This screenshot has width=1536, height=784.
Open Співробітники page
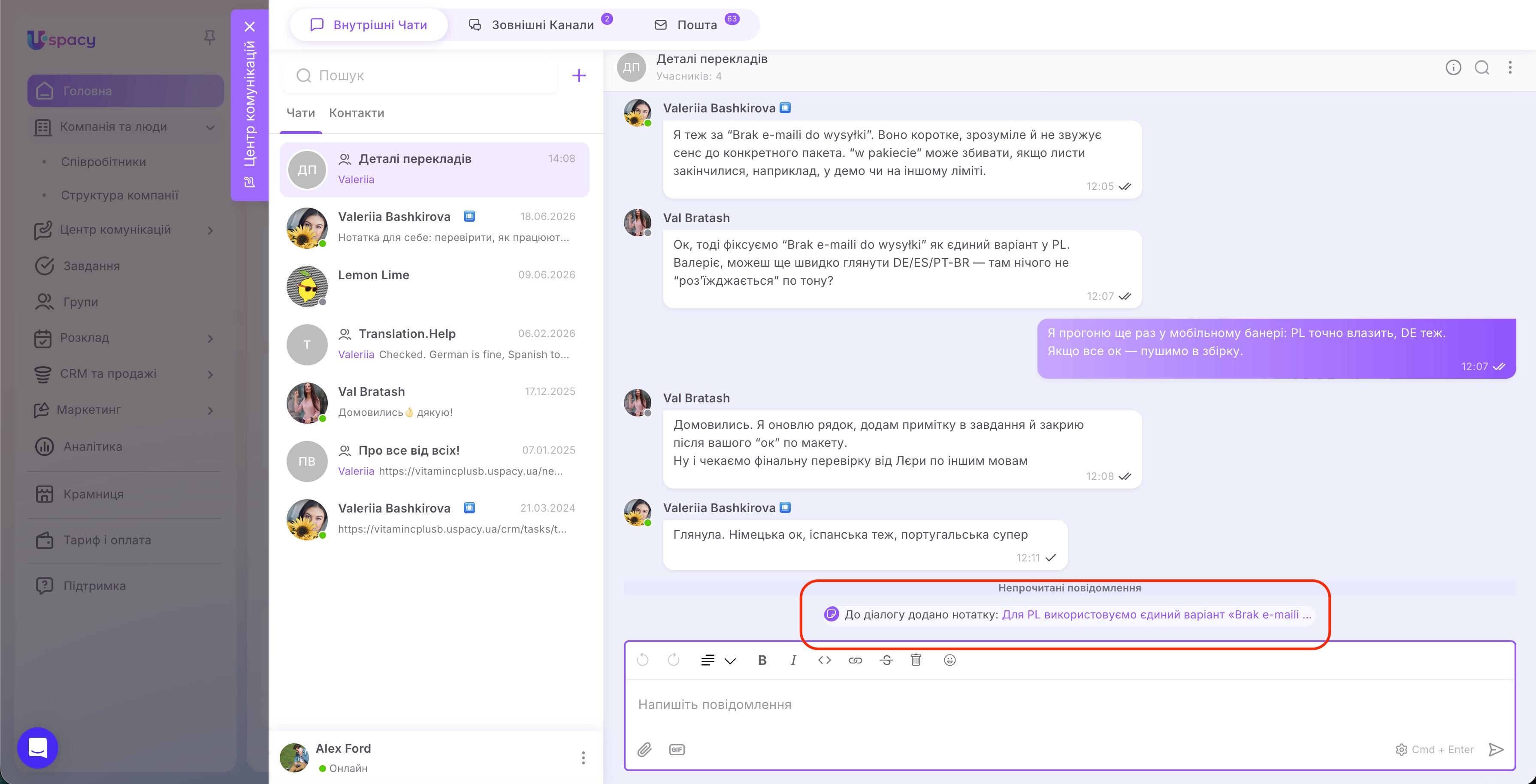tap(103, 162)
